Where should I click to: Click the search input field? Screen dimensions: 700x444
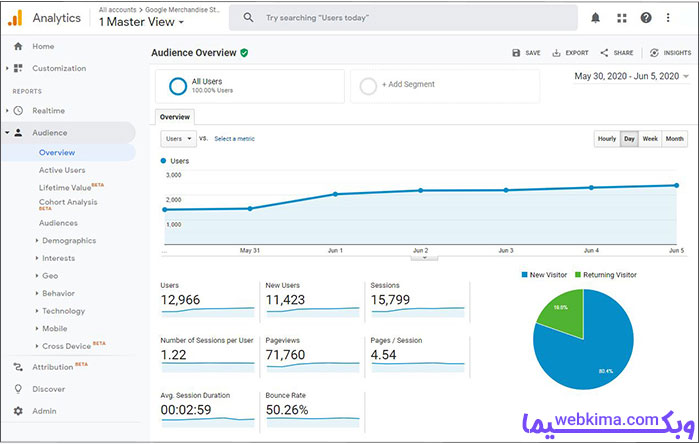pyautogui.click(x=403, y=18)
